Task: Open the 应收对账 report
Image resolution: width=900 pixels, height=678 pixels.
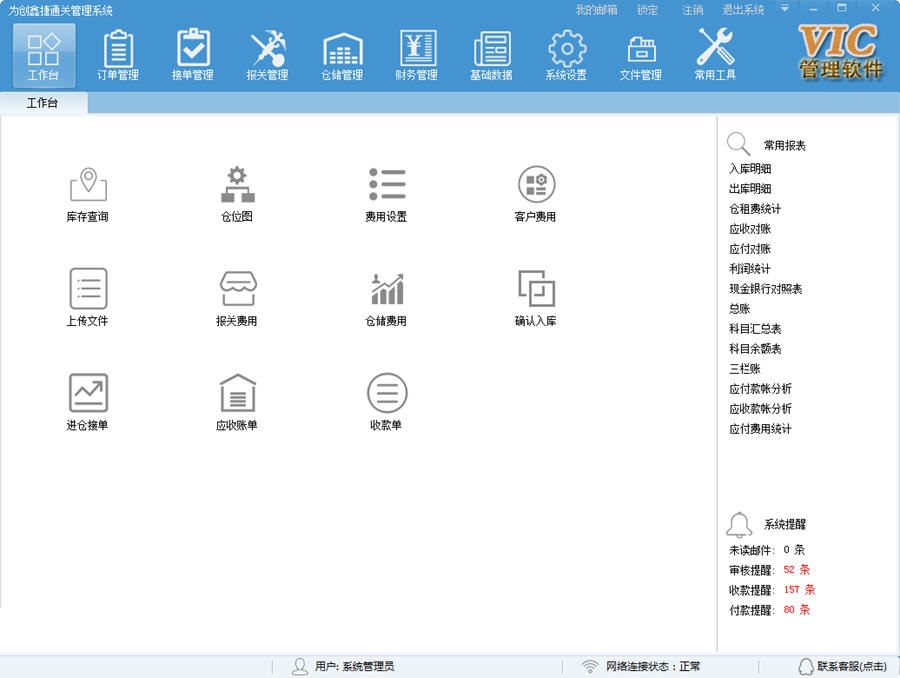Action: (750, 229)
